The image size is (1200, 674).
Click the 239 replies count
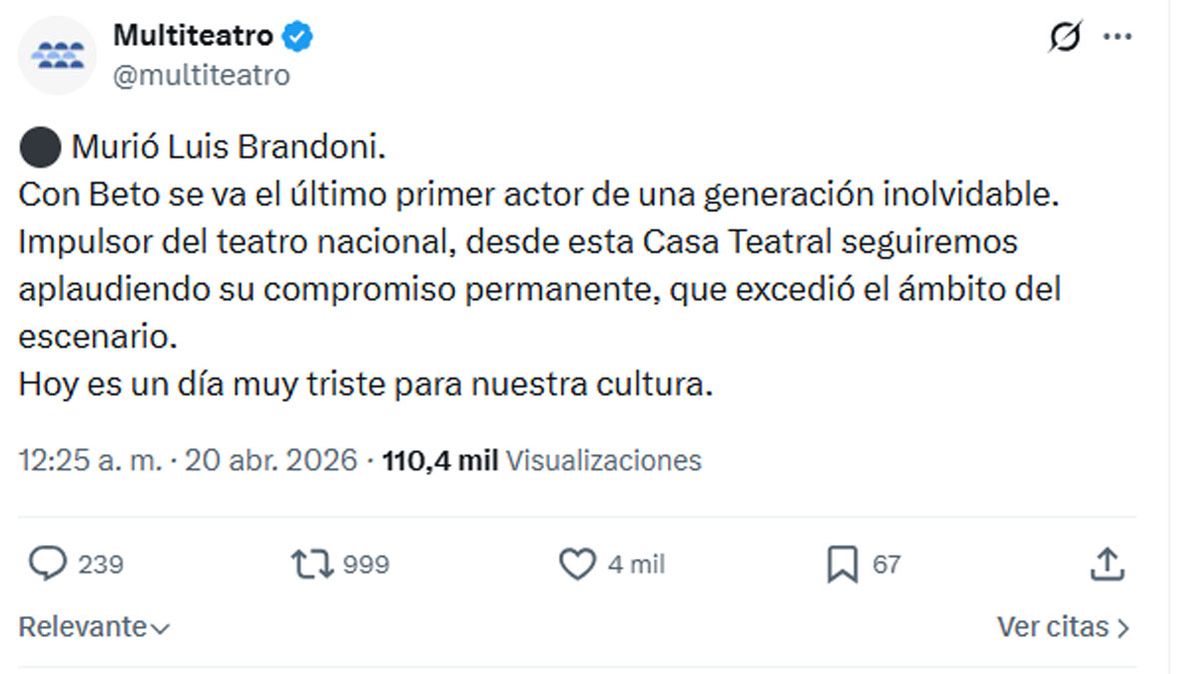click(101, 565)
